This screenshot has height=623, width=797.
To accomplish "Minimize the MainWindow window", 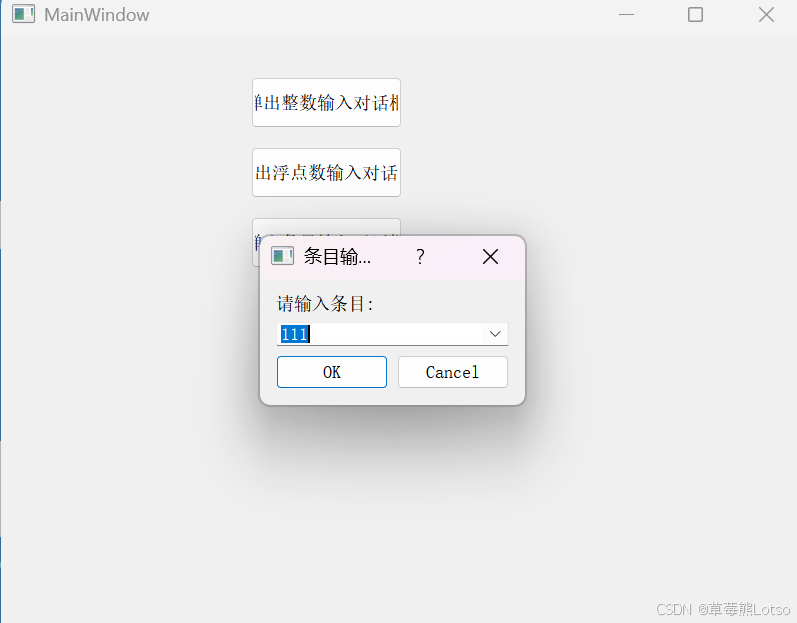I will (x=626, y=15).
